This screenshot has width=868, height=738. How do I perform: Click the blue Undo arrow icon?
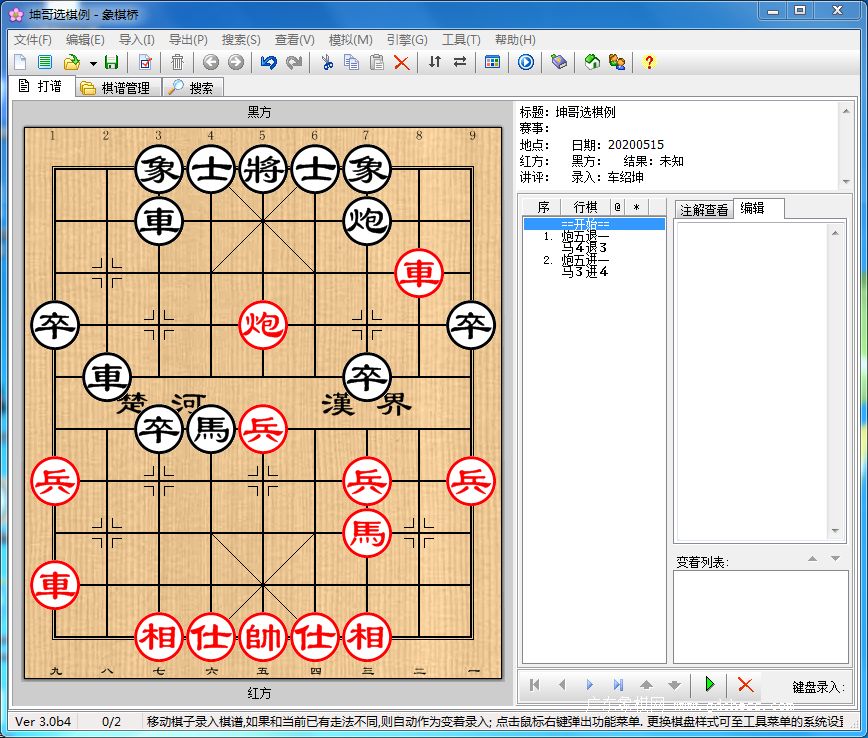click(268, 62)
